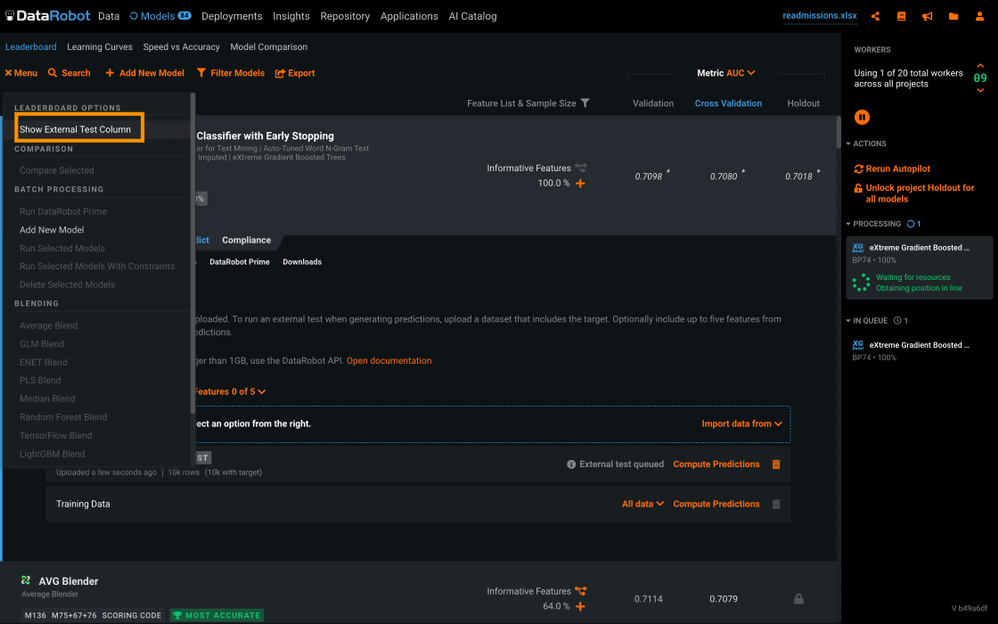Click the External test queued info icon
The height and width of the screenshot is (624, 998).
pyautogui.click(x=571, y=464)
